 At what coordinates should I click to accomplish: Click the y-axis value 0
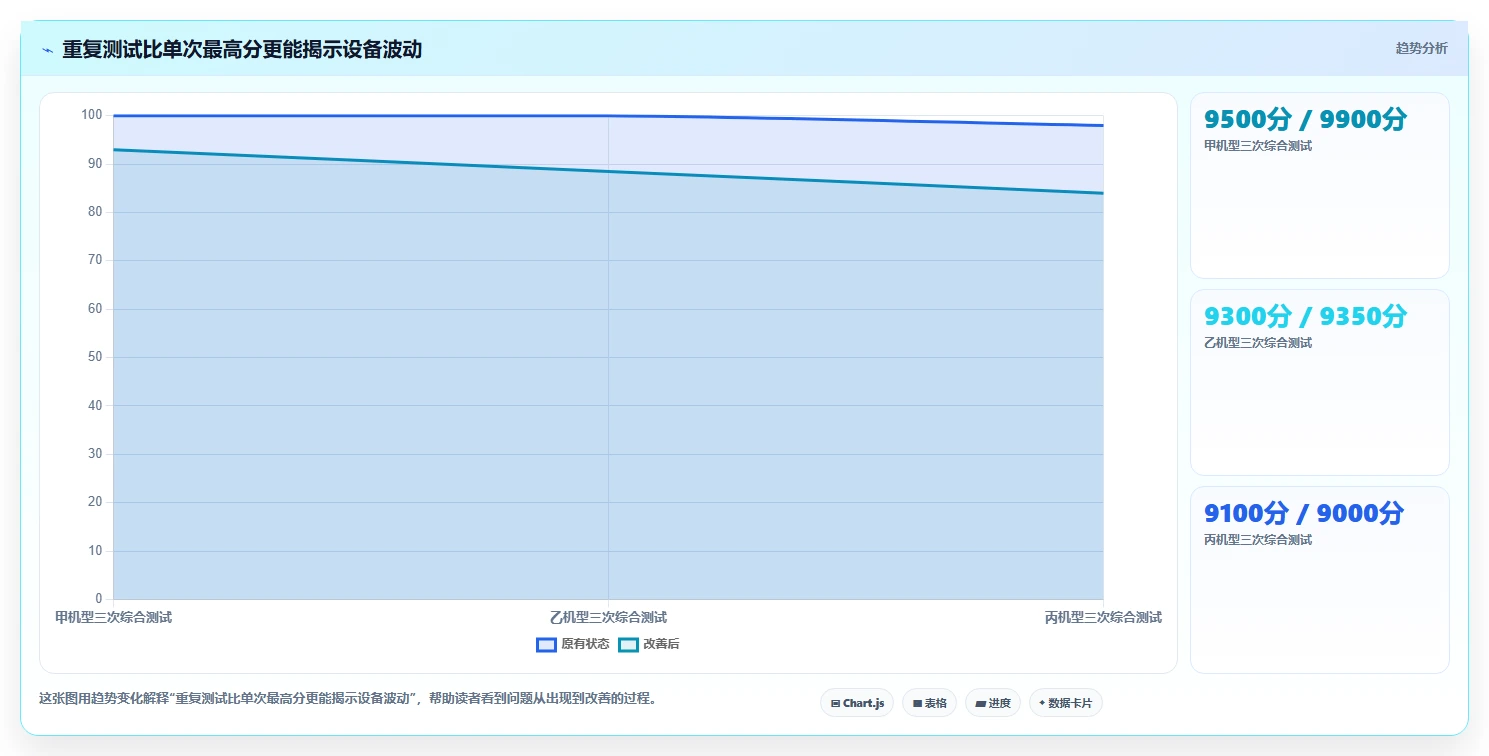[x=99, y=599]
